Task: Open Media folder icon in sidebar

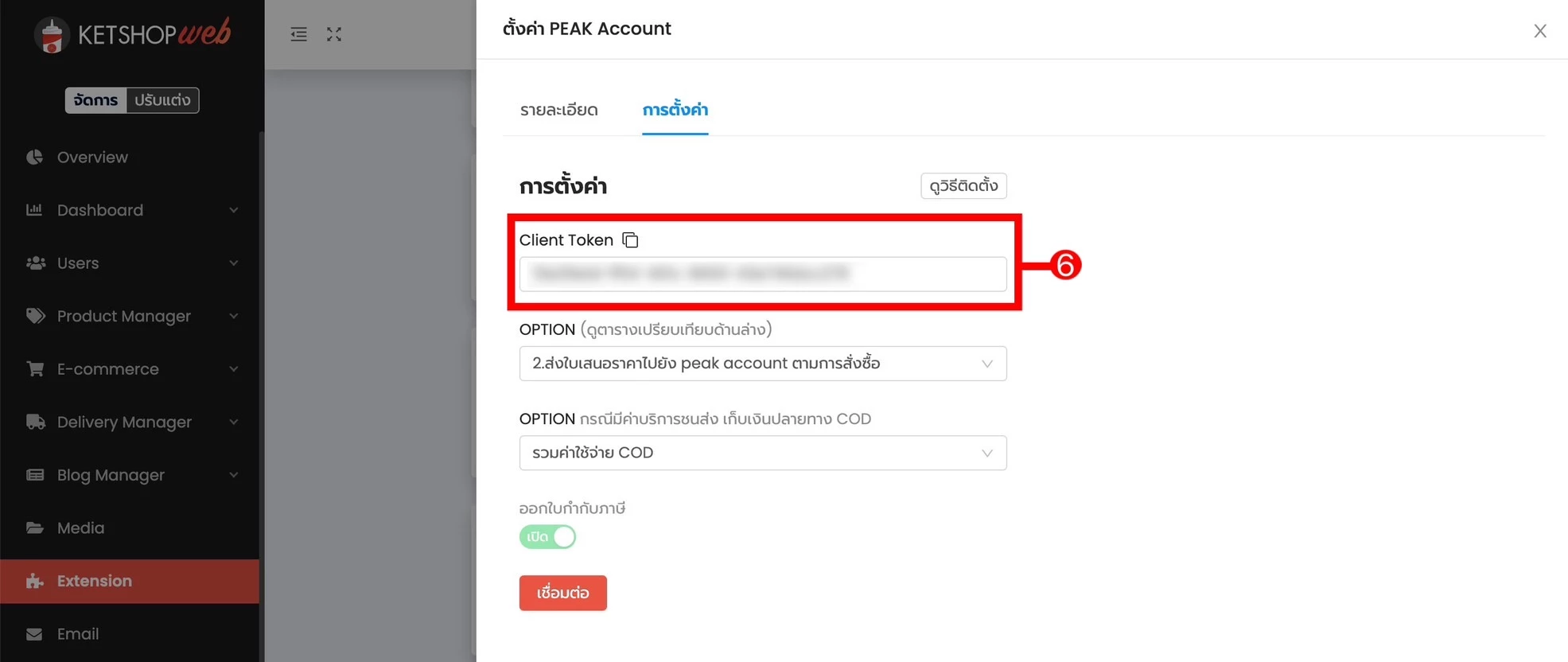Action: [x=34, y=528]
